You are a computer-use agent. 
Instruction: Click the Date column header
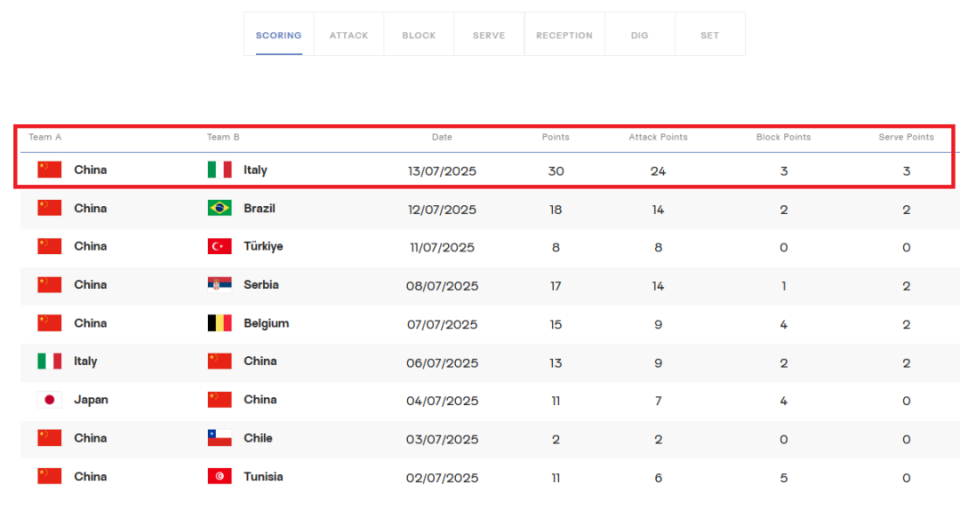(442, 137)
